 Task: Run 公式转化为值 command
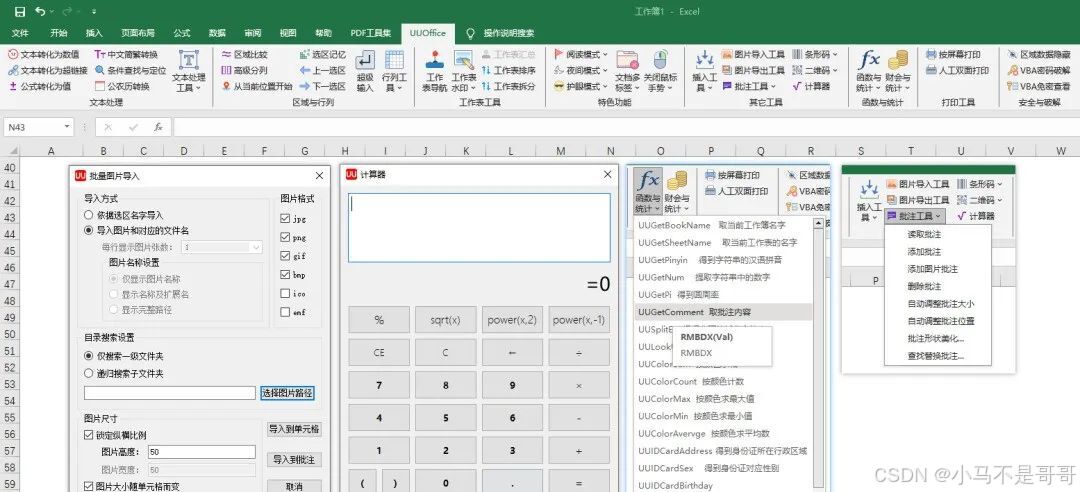coord(40,86)
